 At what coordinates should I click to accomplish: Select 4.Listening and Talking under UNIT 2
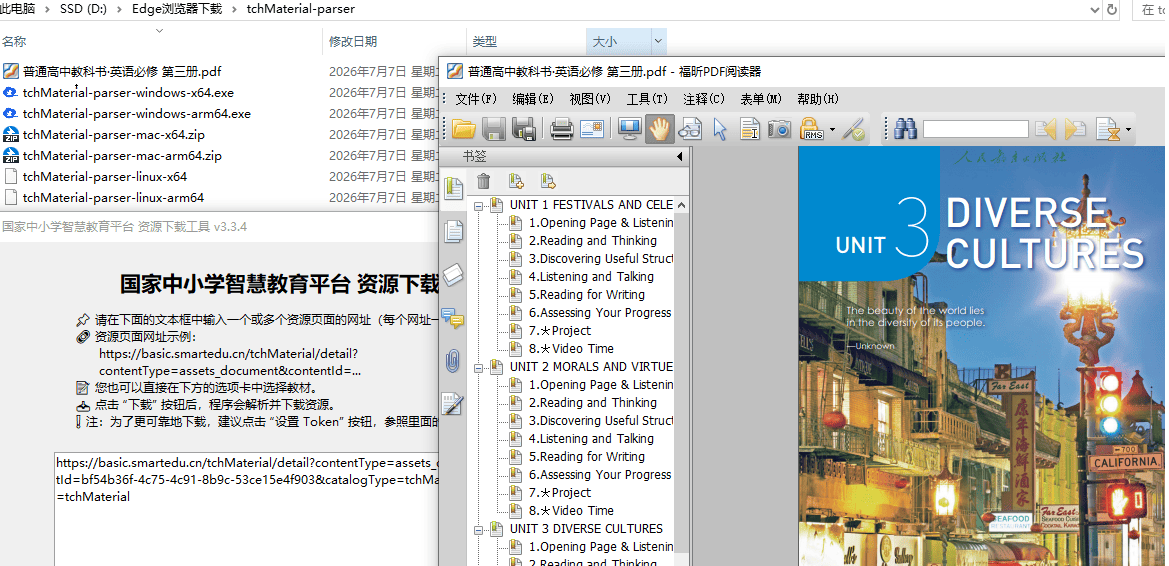[591, 439]
